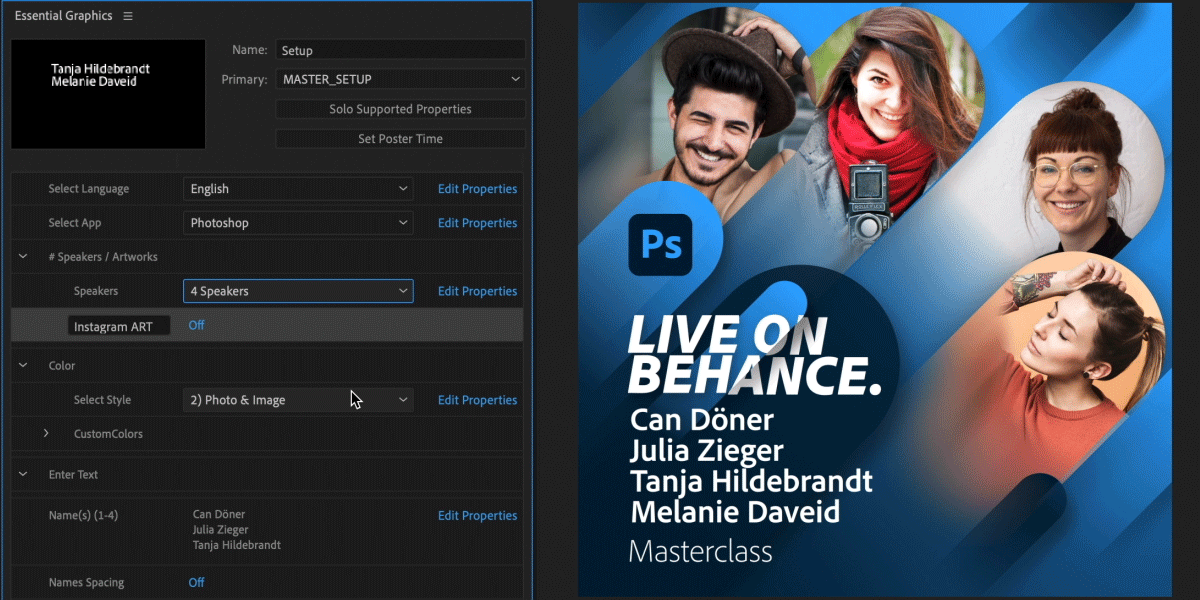
Task: Collapse the Enter Text group chevron
Action: (x=23, y=475)
